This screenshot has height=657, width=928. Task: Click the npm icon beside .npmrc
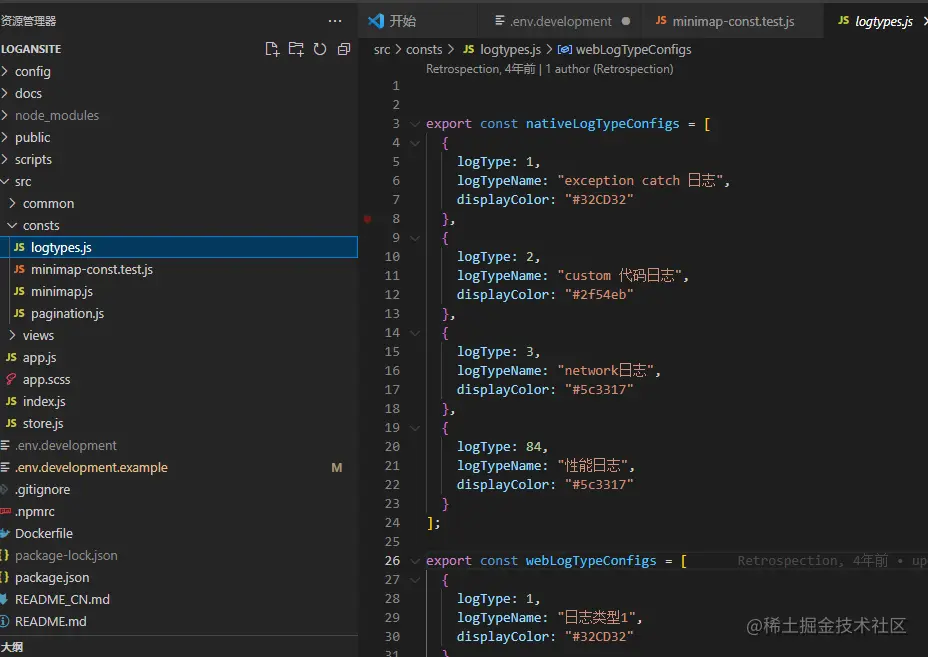pyautogui.click(x=5, y=511)
